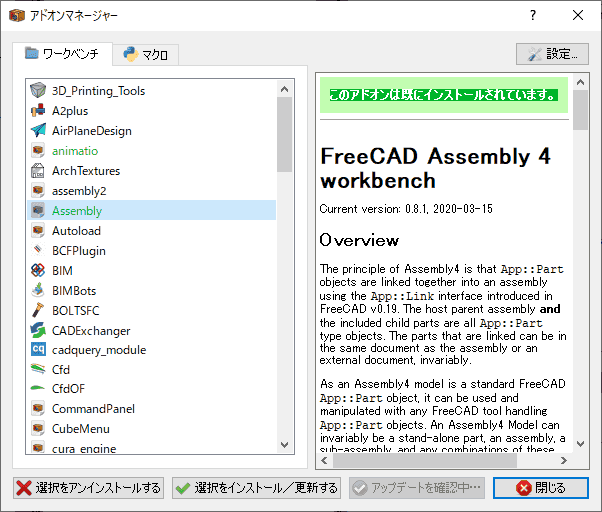Click the A2plus workbench icon
Viewport: 602px width, 512px height.
point(38,111)
